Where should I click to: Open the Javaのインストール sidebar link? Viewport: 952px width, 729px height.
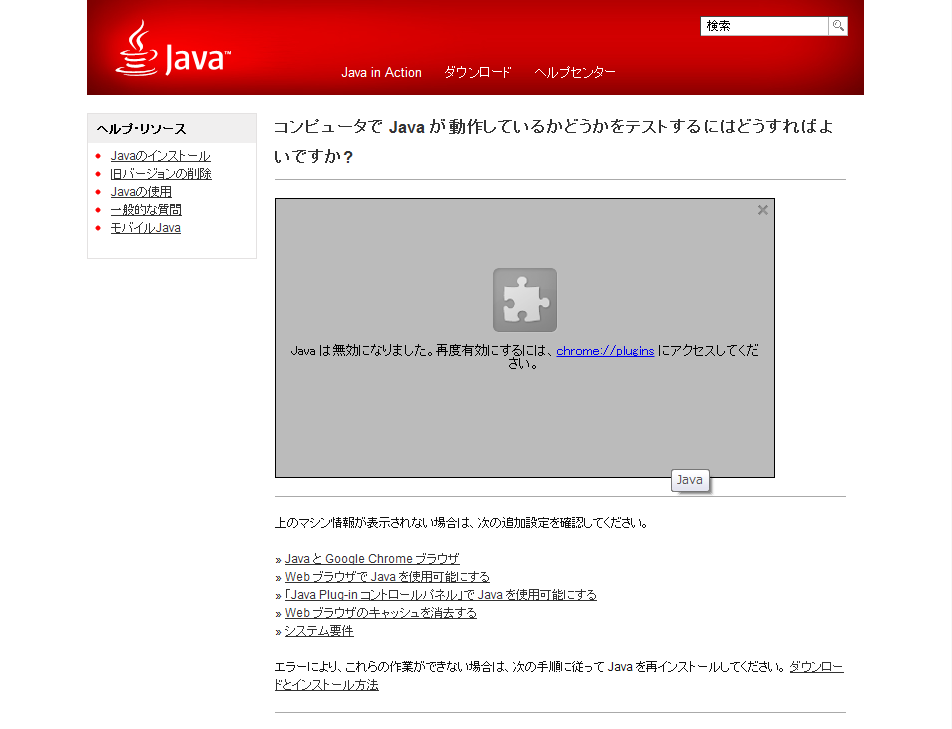coord(160,156)
